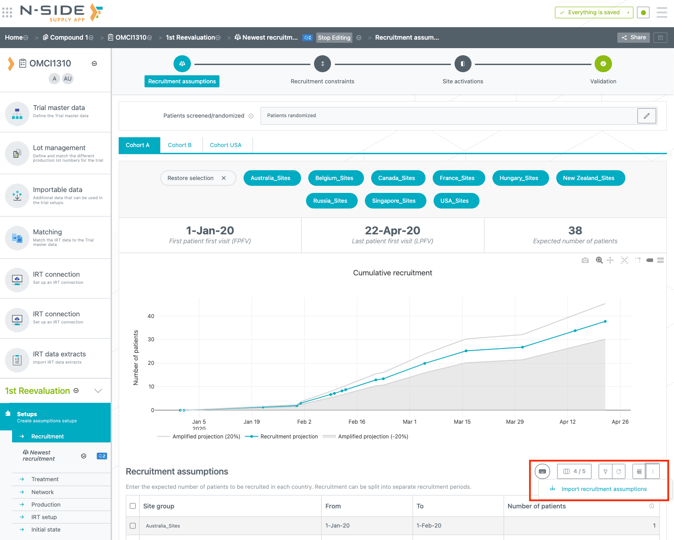This screenshot has height=540, width=674.
Task: Click the Recruitment constraints step icon
Action: pyautogui.click(x=322, y=64)
